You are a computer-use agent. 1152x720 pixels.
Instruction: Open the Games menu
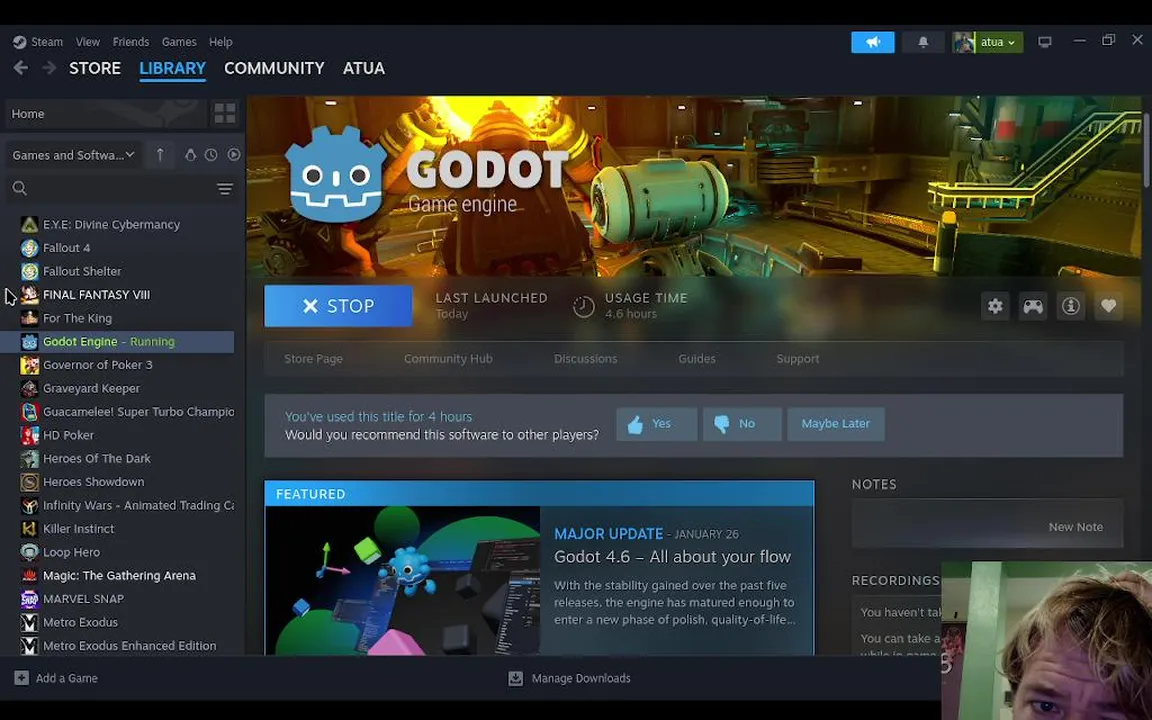point(179,42)
